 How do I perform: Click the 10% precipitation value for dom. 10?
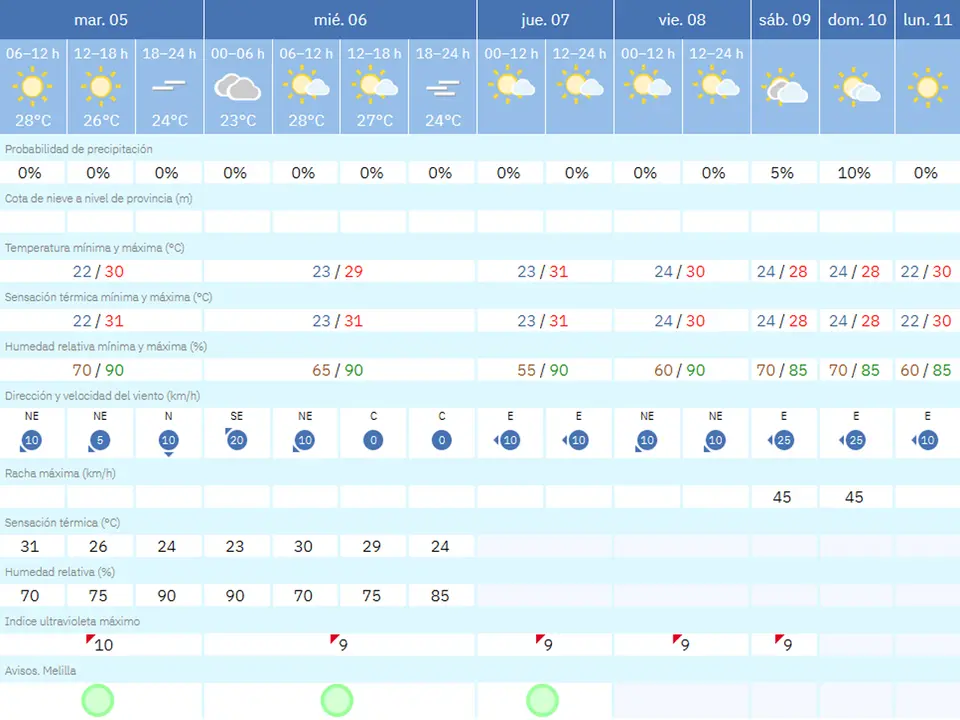coord(854,173)
